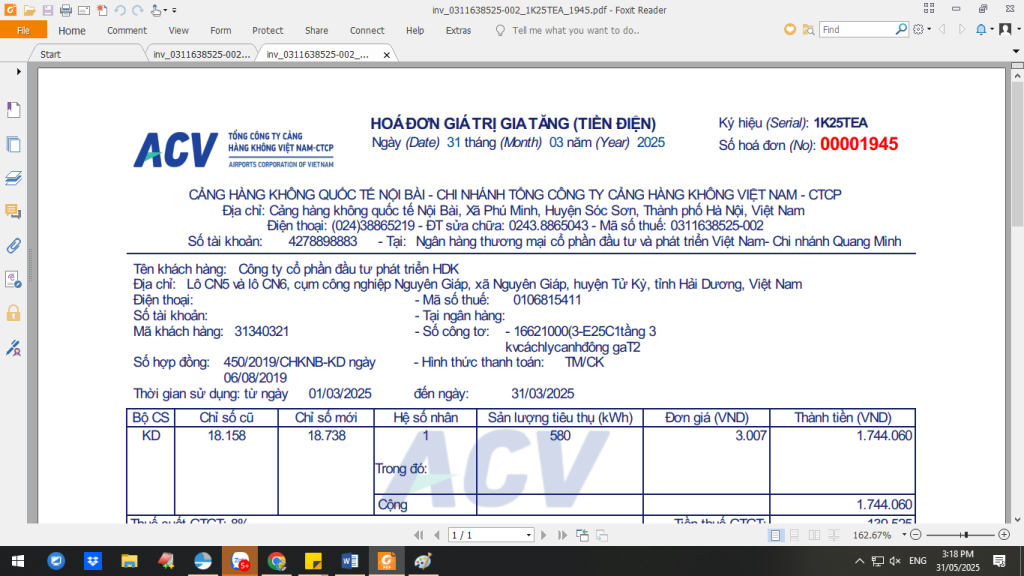Create new PDF from blank page icon

(102, 10)
